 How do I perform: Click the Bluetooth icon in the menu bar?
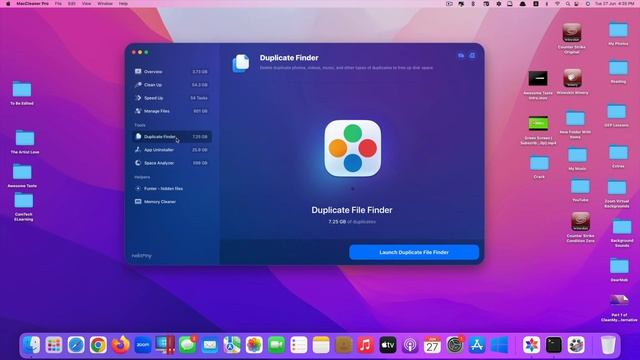(547, 4)
